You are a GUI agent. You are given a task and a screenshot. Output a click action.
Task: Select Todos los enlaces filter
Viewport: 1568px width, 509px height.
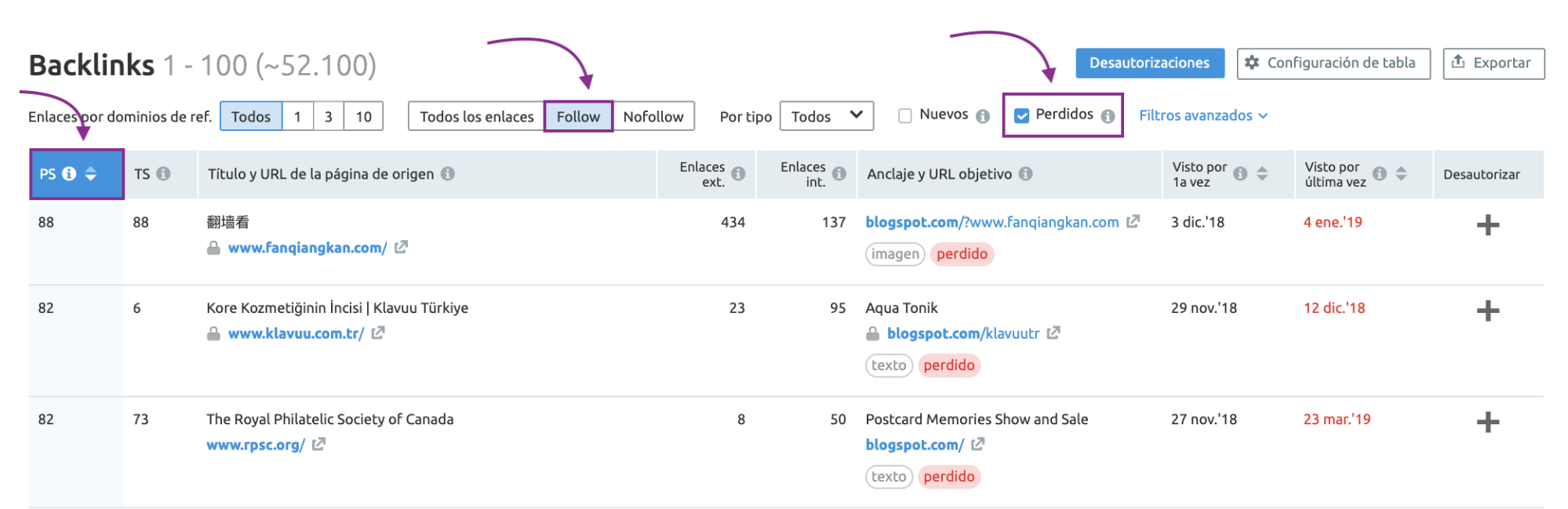[476, 116]
